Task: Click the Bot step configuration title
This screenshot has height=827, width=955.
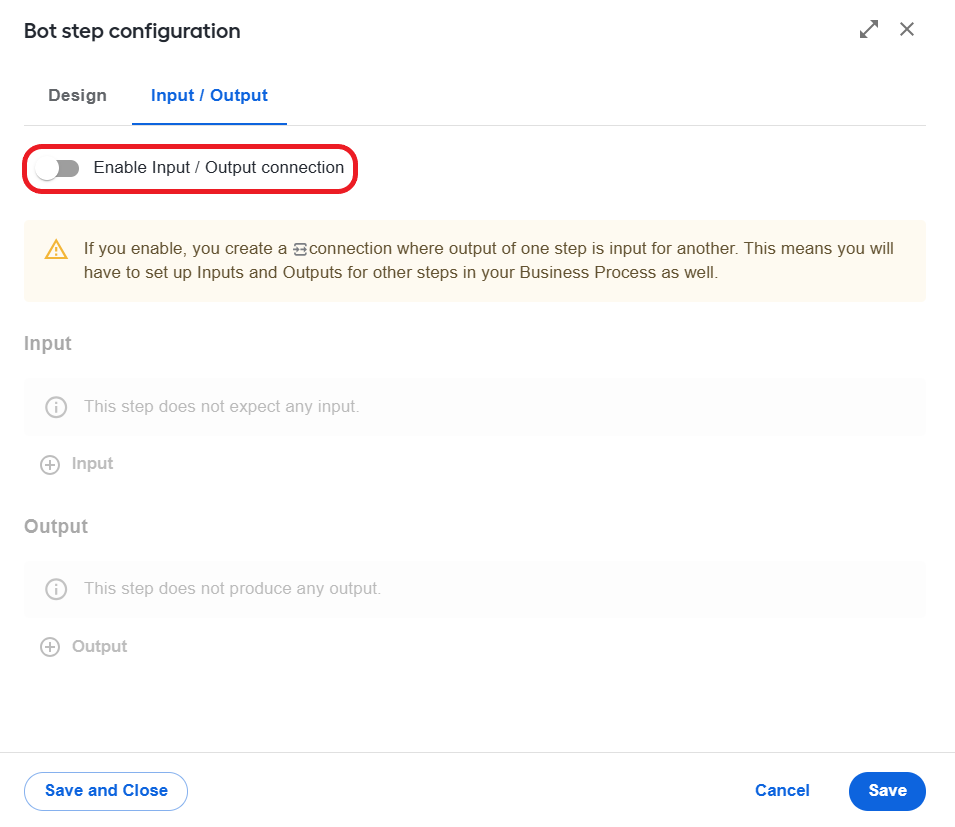Action: pyautogui.click(x=132, y=31)
